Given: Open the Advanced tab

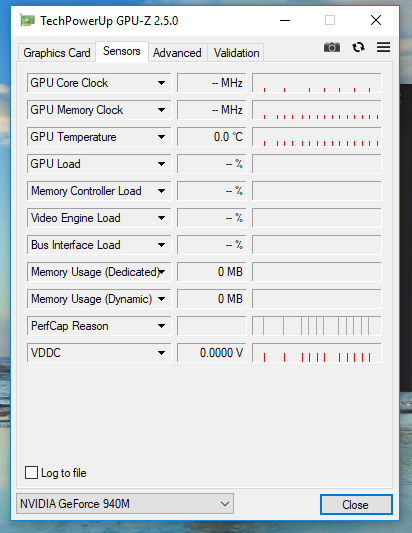Looking at the screenshot, I should [177, 53].
